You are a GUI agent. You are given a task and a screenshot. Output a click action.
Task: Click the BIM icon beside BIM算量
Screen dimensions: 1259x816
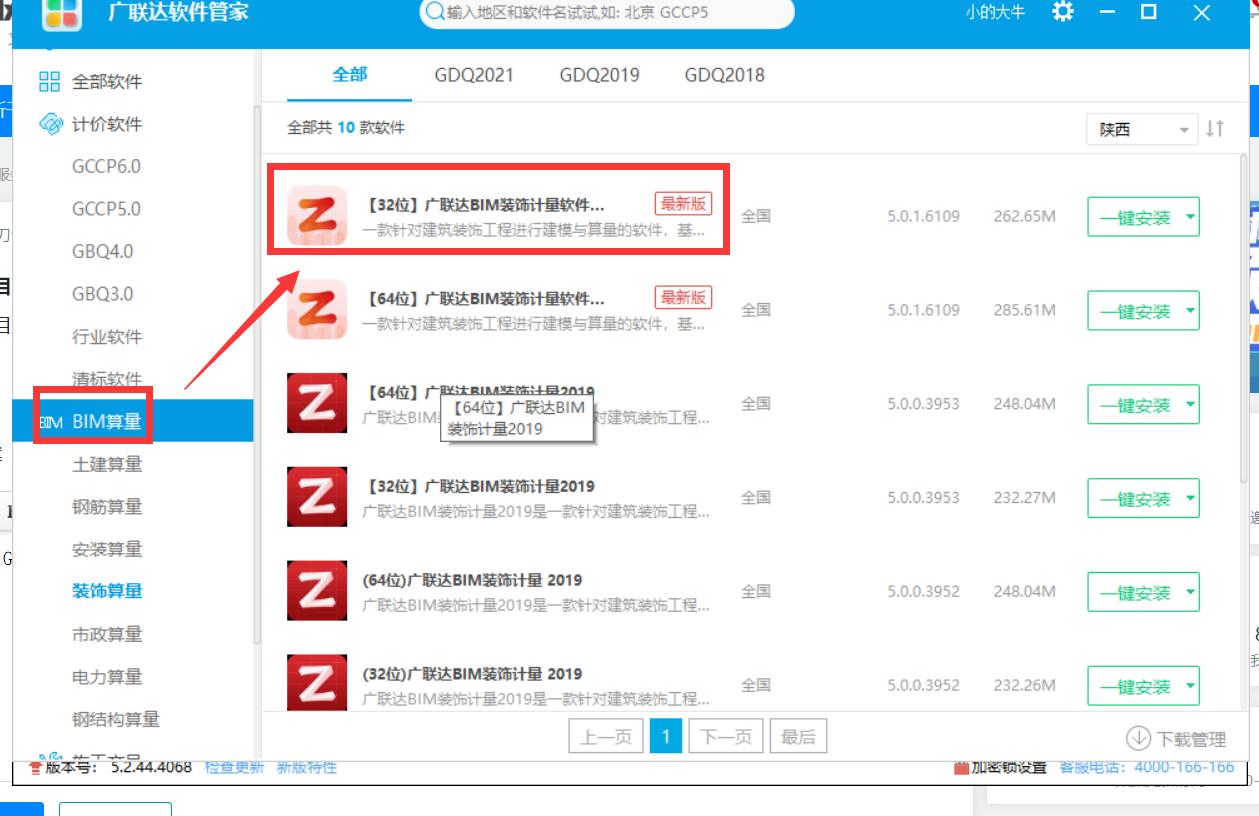51,423
